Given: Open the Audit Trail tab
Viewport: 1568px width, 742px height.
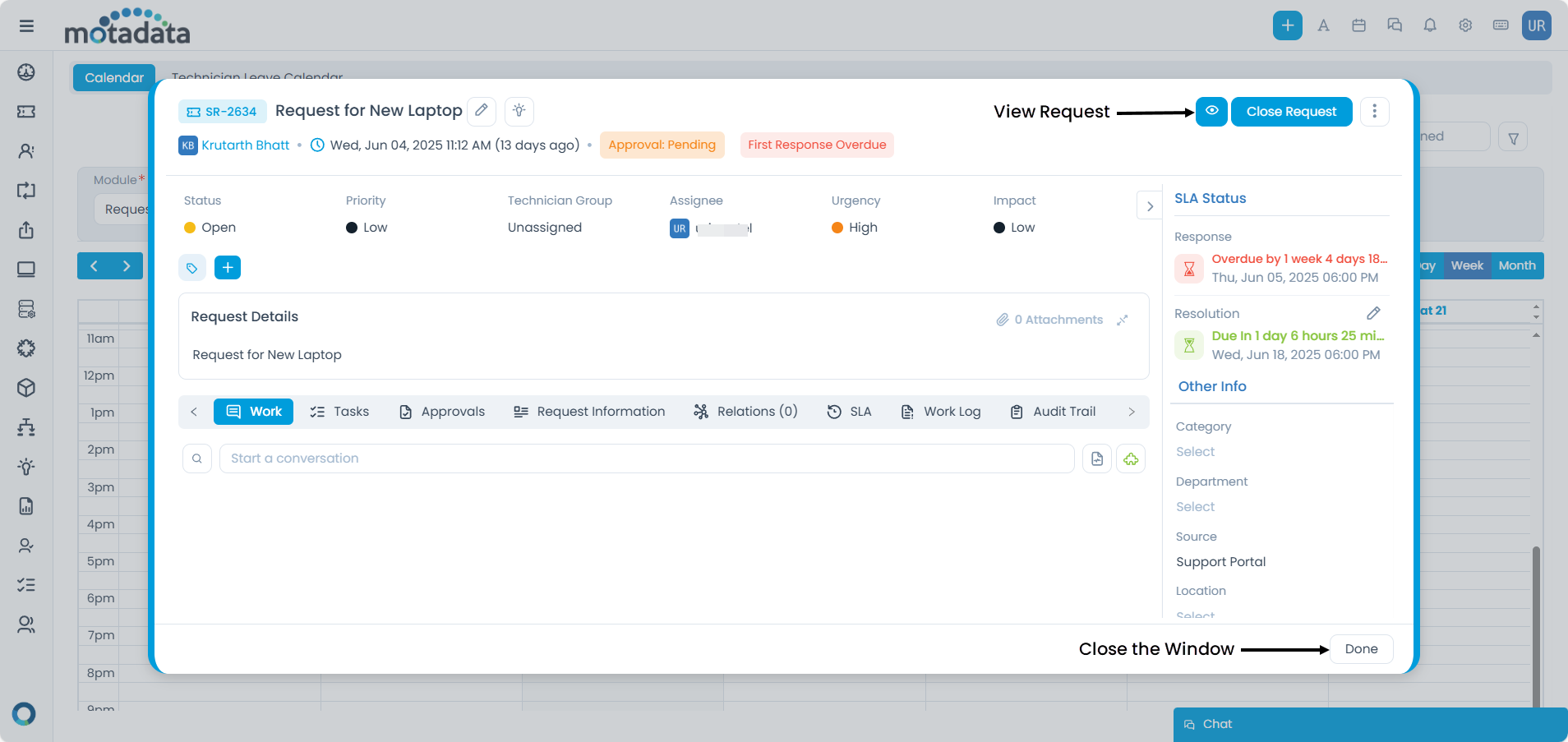Looking at the screenshot, I should [1053, 412].
